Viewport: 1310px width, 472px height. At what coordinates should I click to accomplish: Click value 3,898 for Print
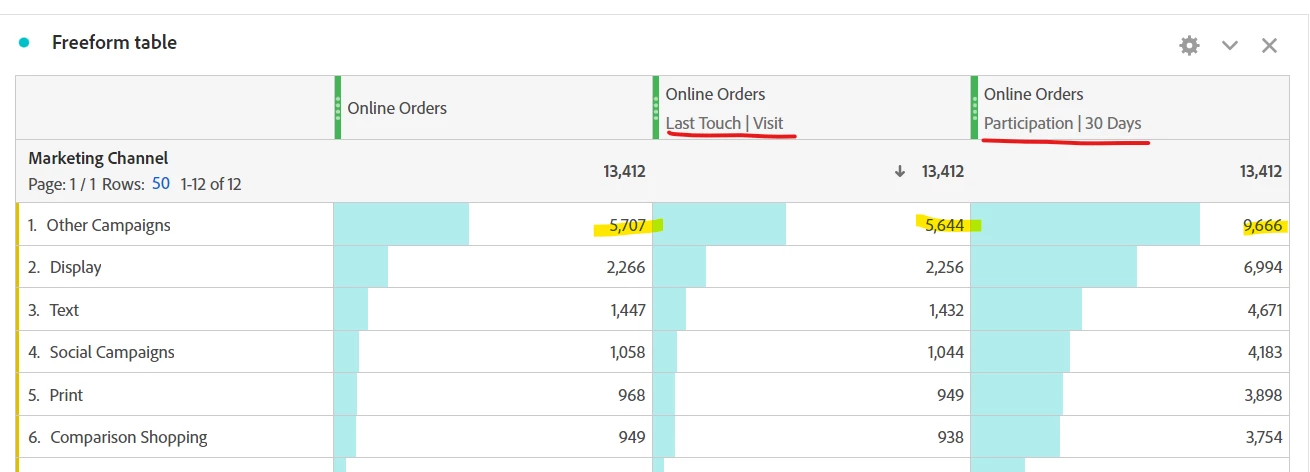[1264, 395]
